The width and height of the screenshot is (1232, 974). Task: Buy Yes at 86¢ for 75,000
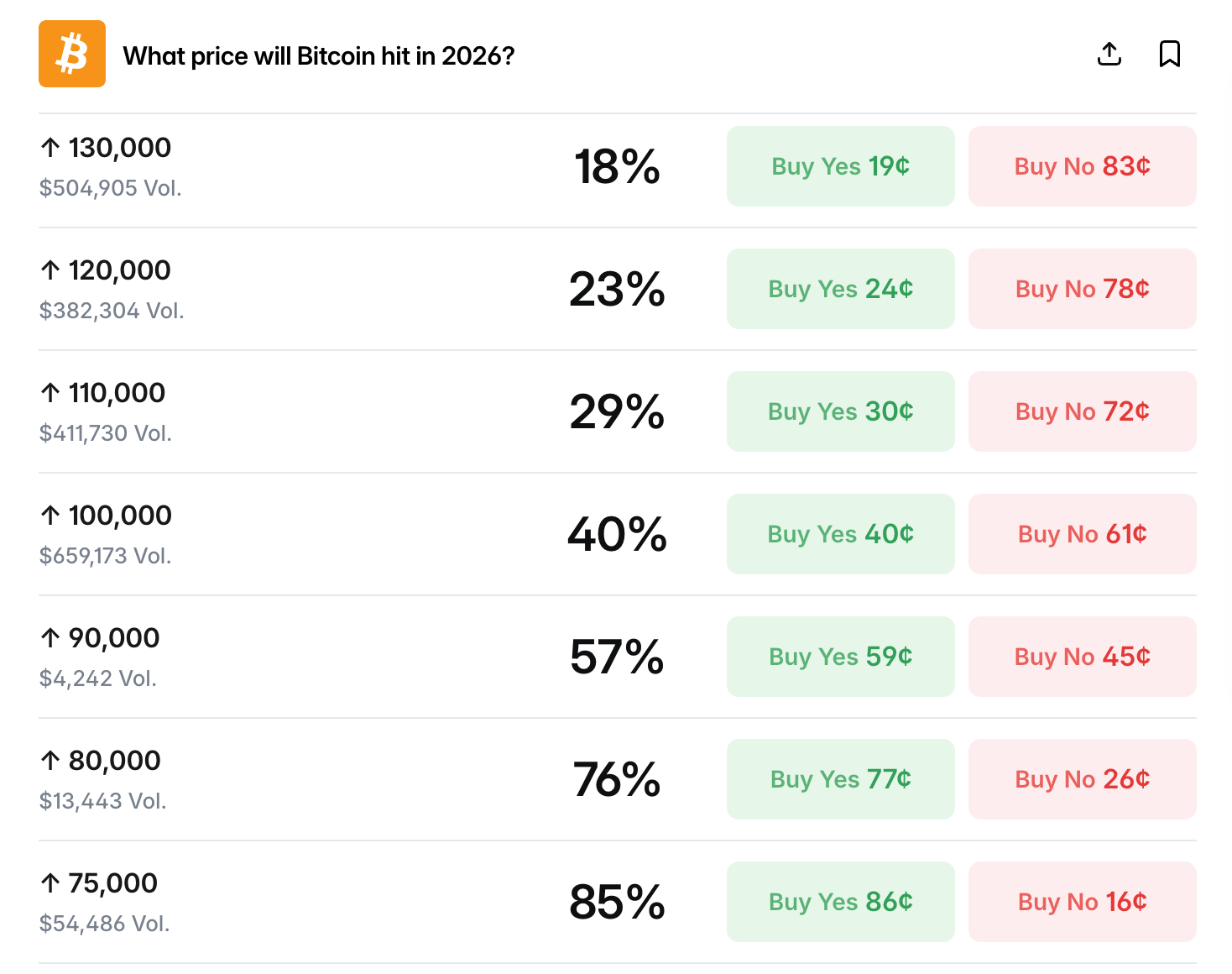pyautogui.click(x=840, y=902)
